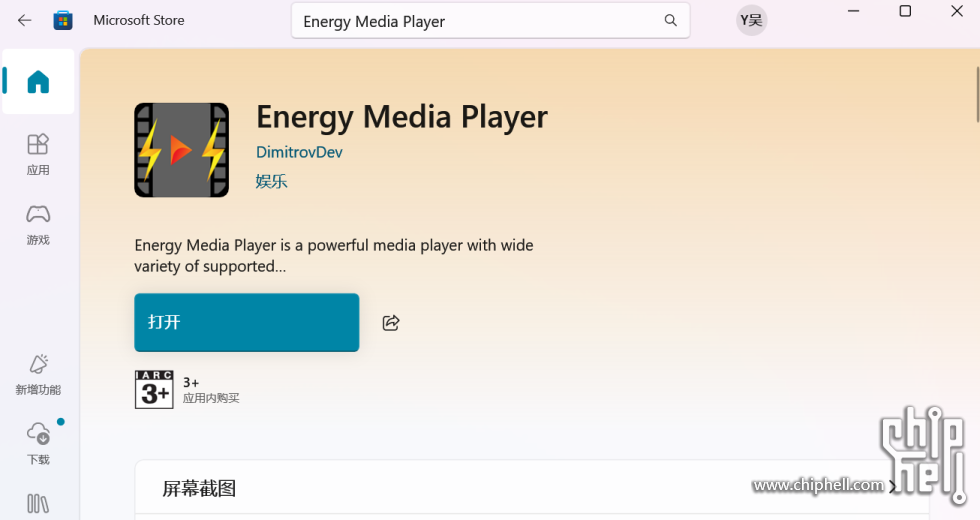Open the 游戏 (Games) section

[x=38, y=224]
